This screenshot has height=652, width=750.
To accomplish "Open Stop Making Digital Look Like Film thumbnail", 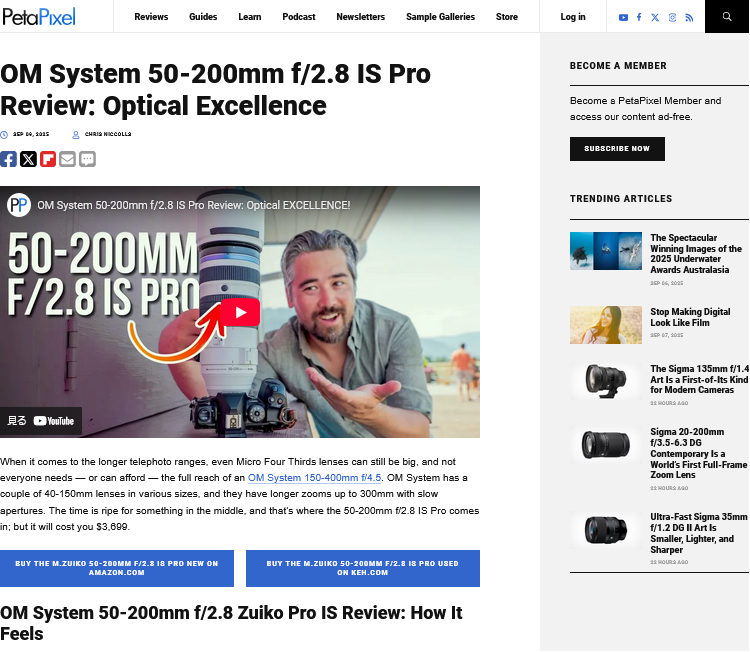I will pos(606,325).
